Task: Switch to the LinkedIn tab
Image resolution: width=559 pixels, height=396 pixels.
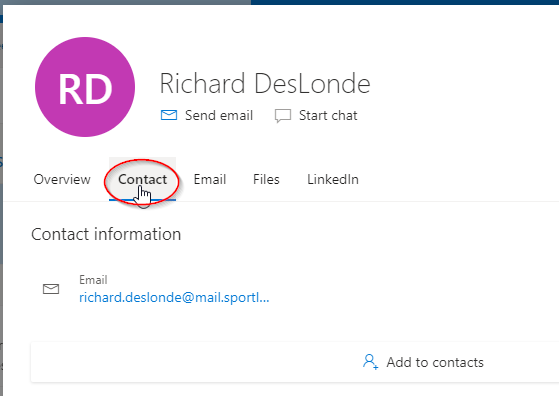Action: pyautogui.click(x=333, y=179)
